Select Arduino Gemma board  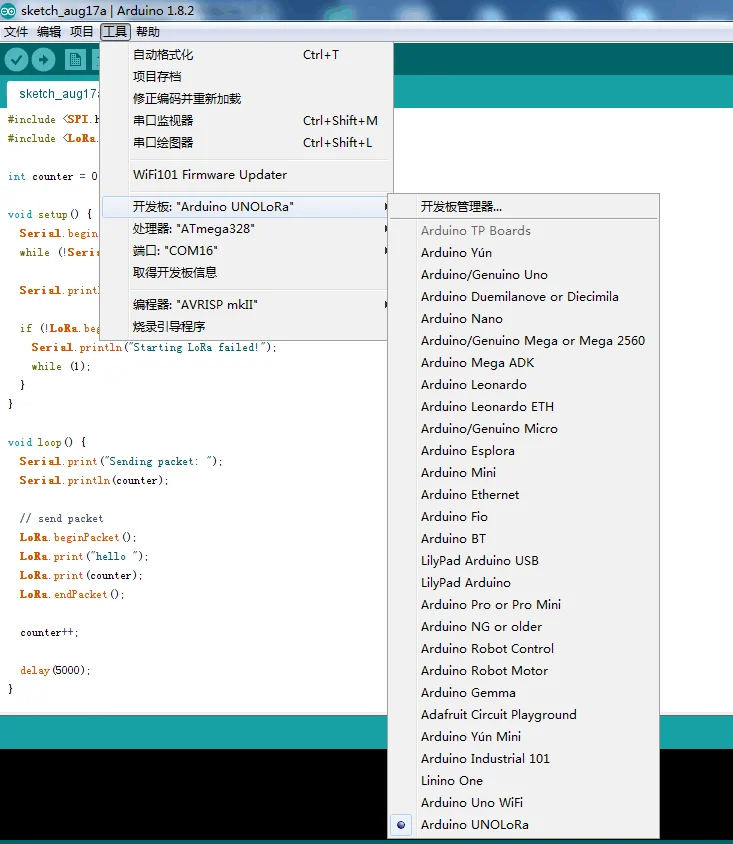[x=523, y=693]
